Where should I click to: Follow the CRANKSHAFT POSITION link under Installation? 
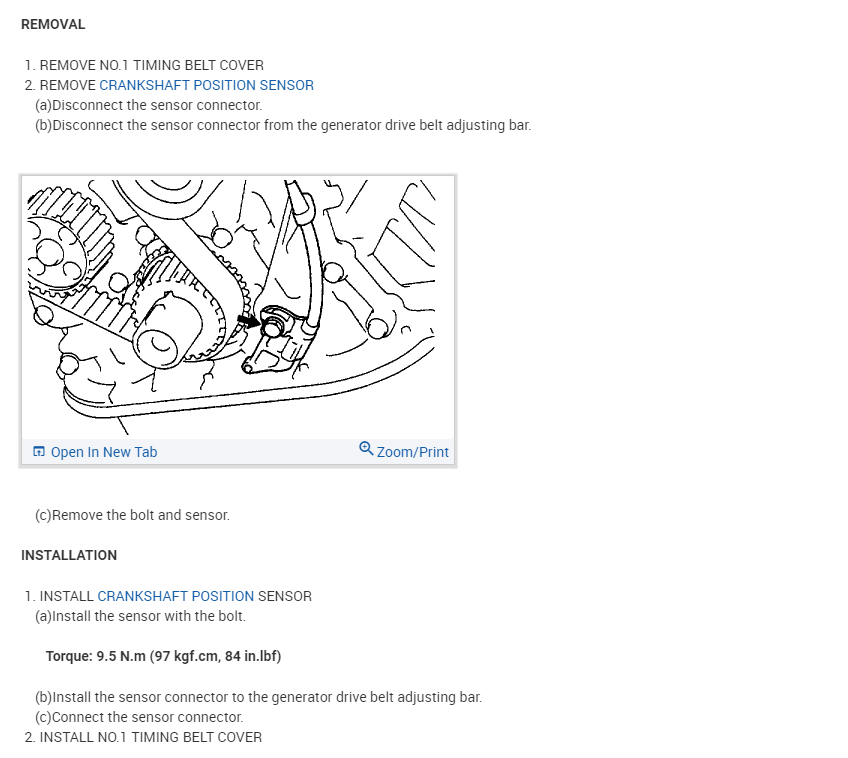[175, 596]
